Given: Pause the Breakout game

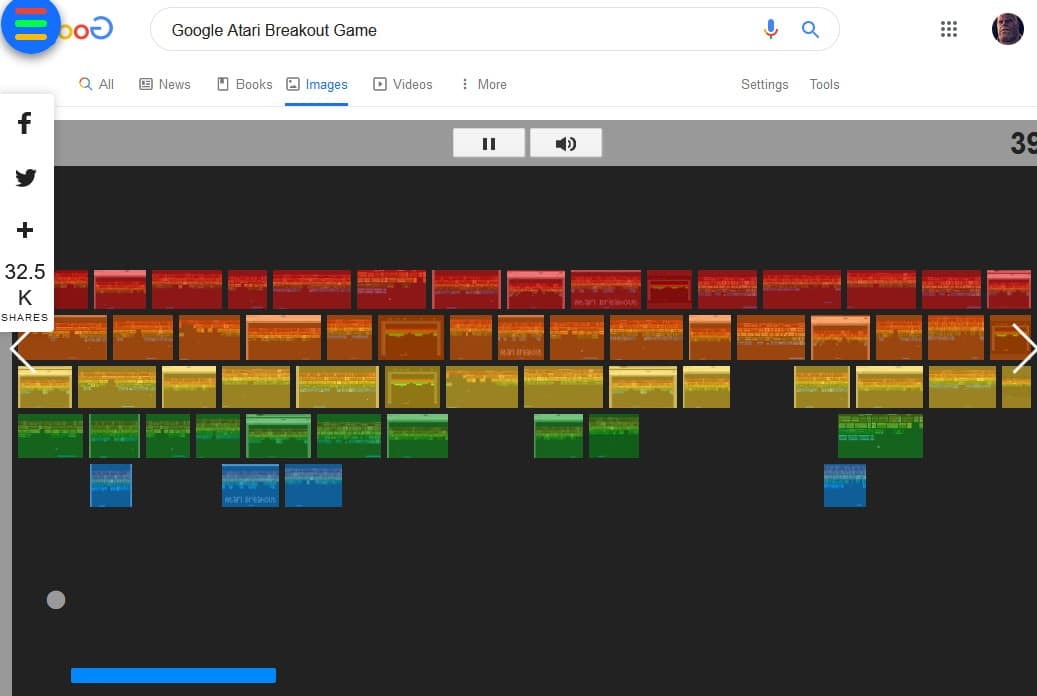Looking at the screenshot, I should [x=489, y=143].
